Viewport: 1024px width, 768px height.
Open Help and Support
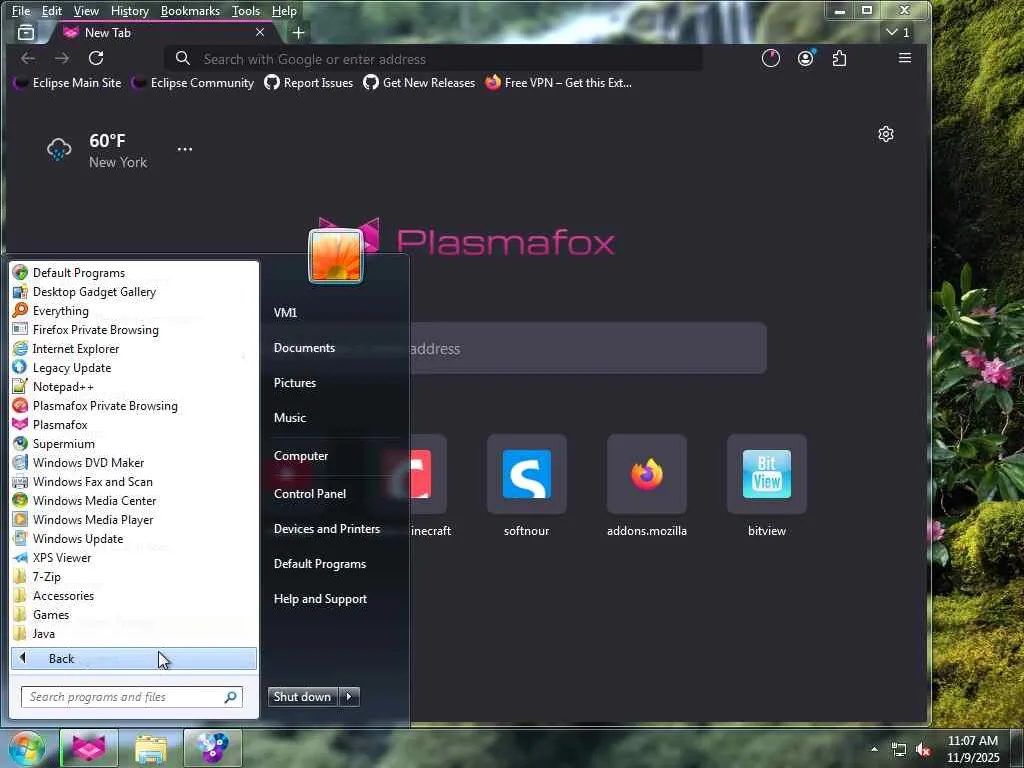(x=320, y=599)
